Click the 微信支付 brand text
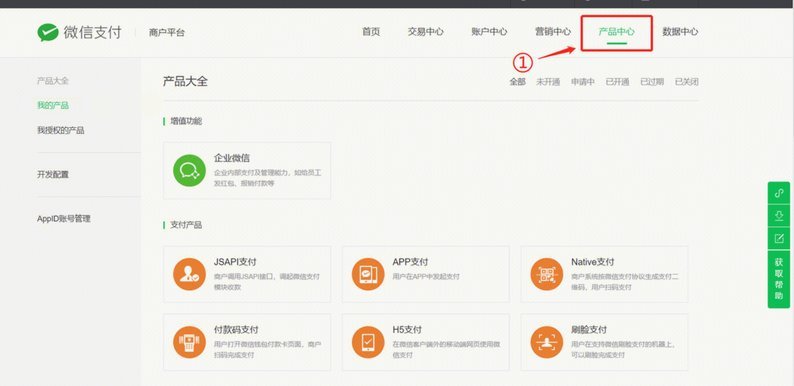 pyautogui.click(x=93, y=32)
